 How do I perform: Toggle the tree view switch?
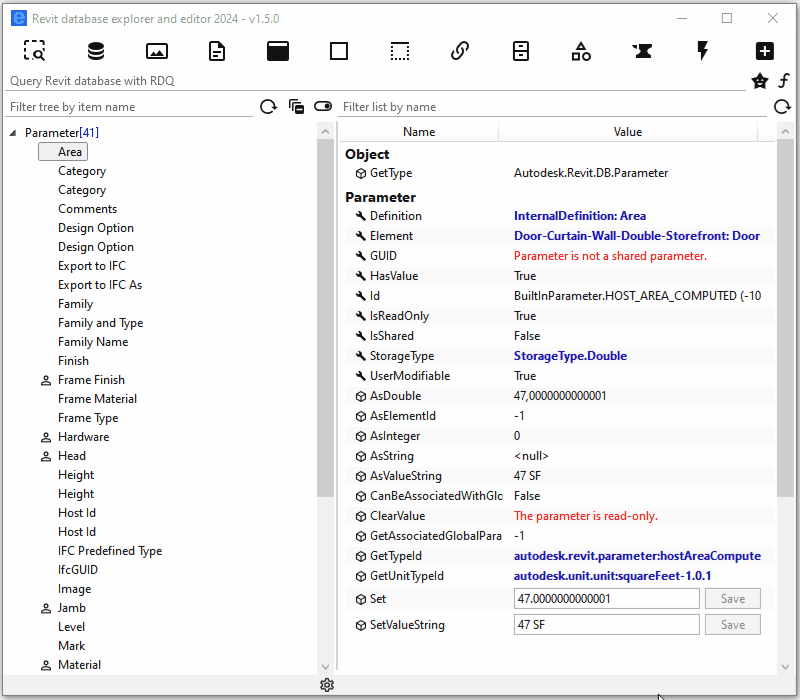tap(323, 106)
